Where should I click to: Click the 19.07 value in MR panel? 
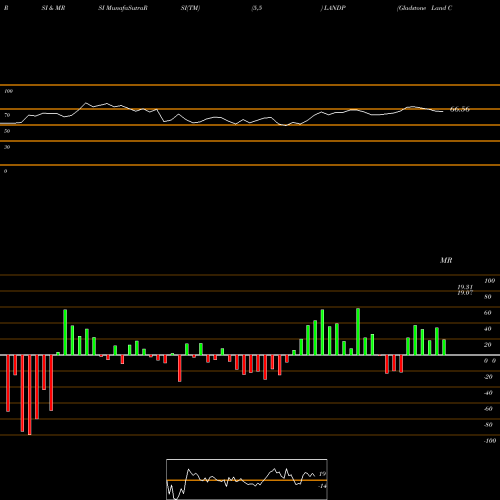point(465,293)
